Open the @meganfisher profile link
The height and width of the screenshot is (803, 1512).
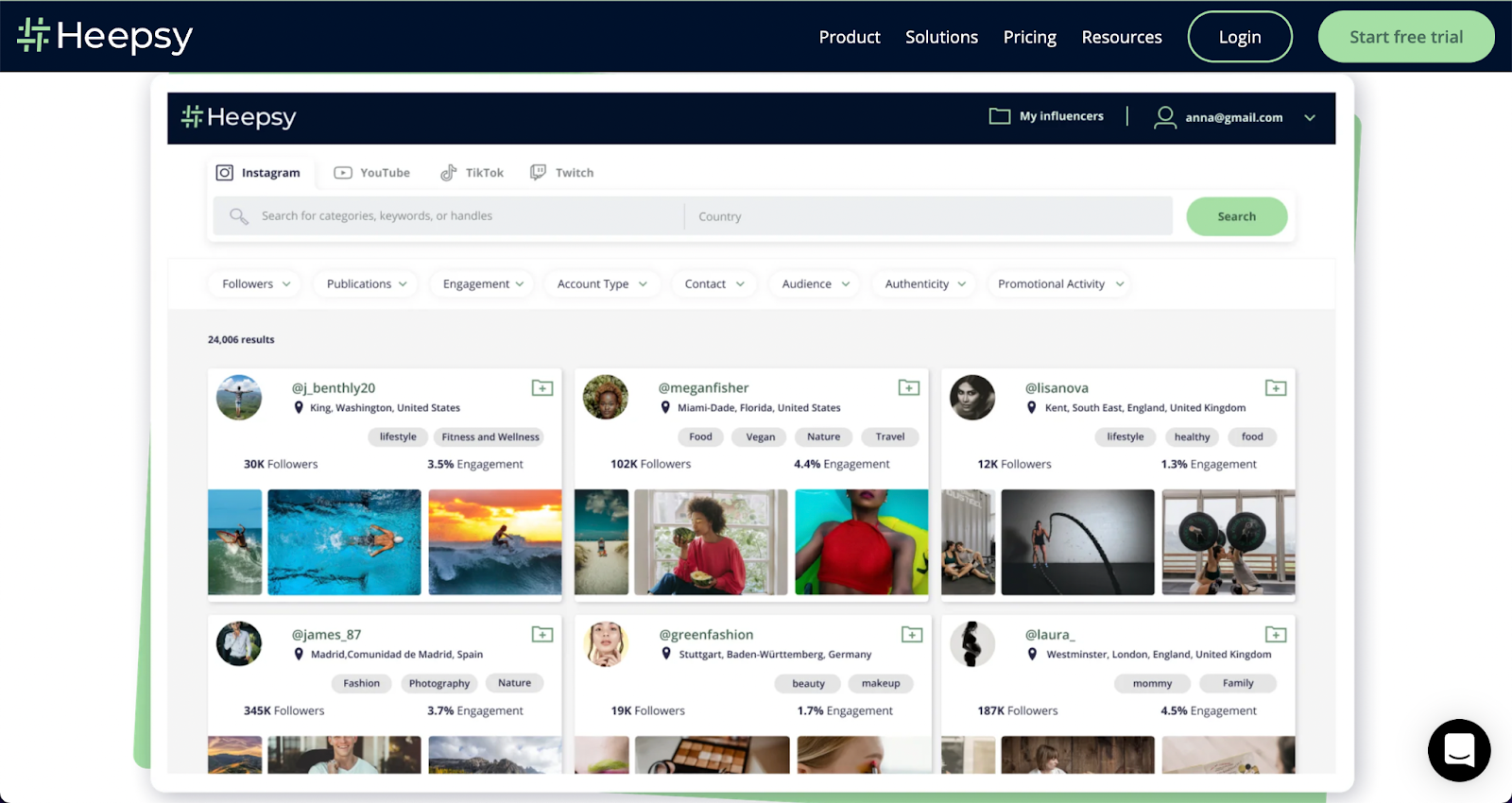click(703, 387)
